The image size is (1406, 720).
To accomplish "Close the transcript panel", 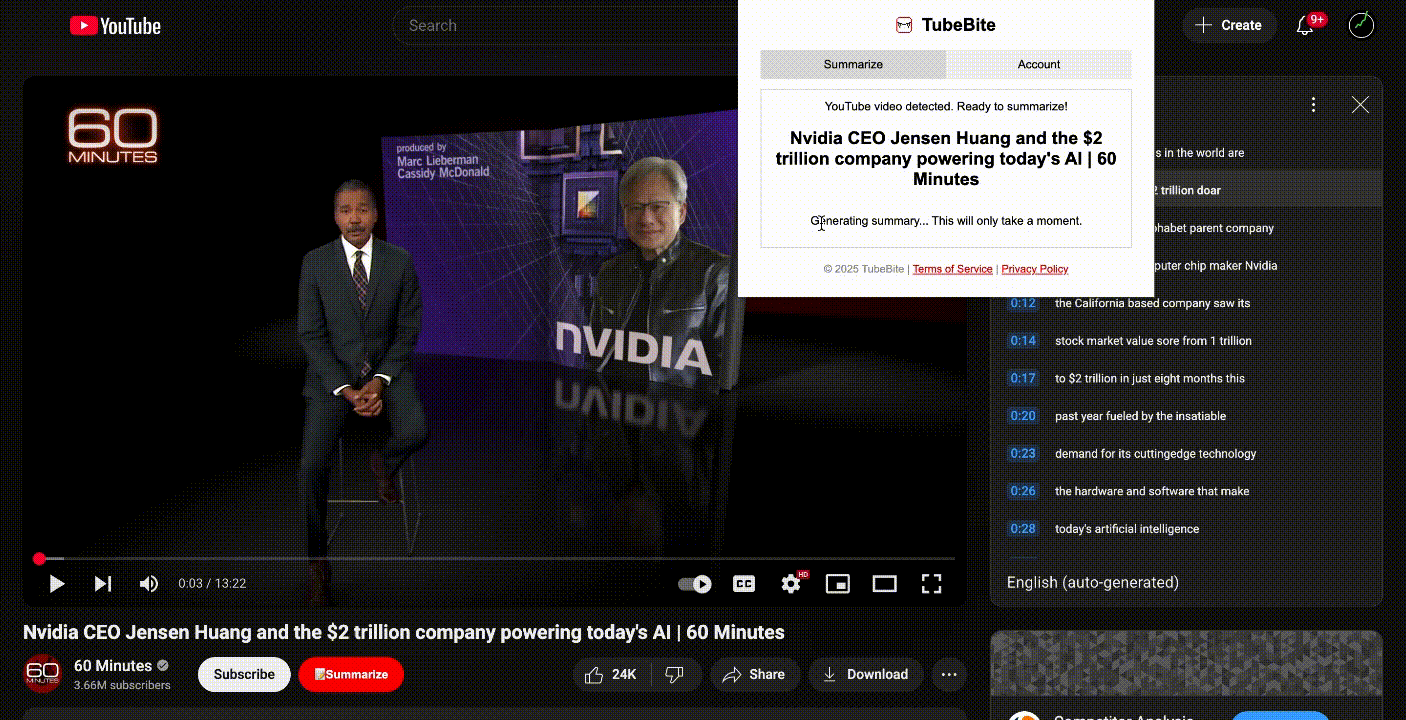I will [x=1360, y=105].
